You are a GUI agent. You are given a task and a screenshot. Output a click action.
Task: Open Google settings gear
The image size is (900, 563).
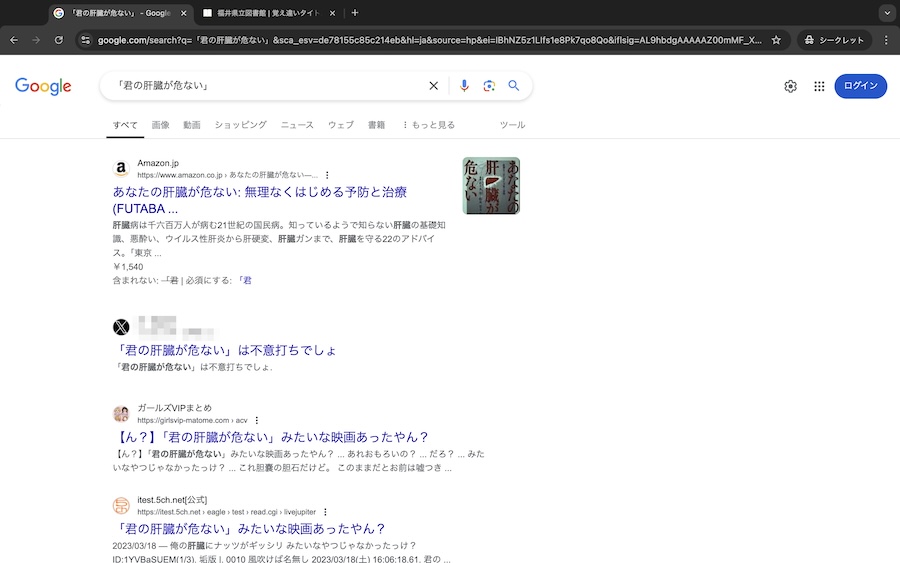[790, 86]
